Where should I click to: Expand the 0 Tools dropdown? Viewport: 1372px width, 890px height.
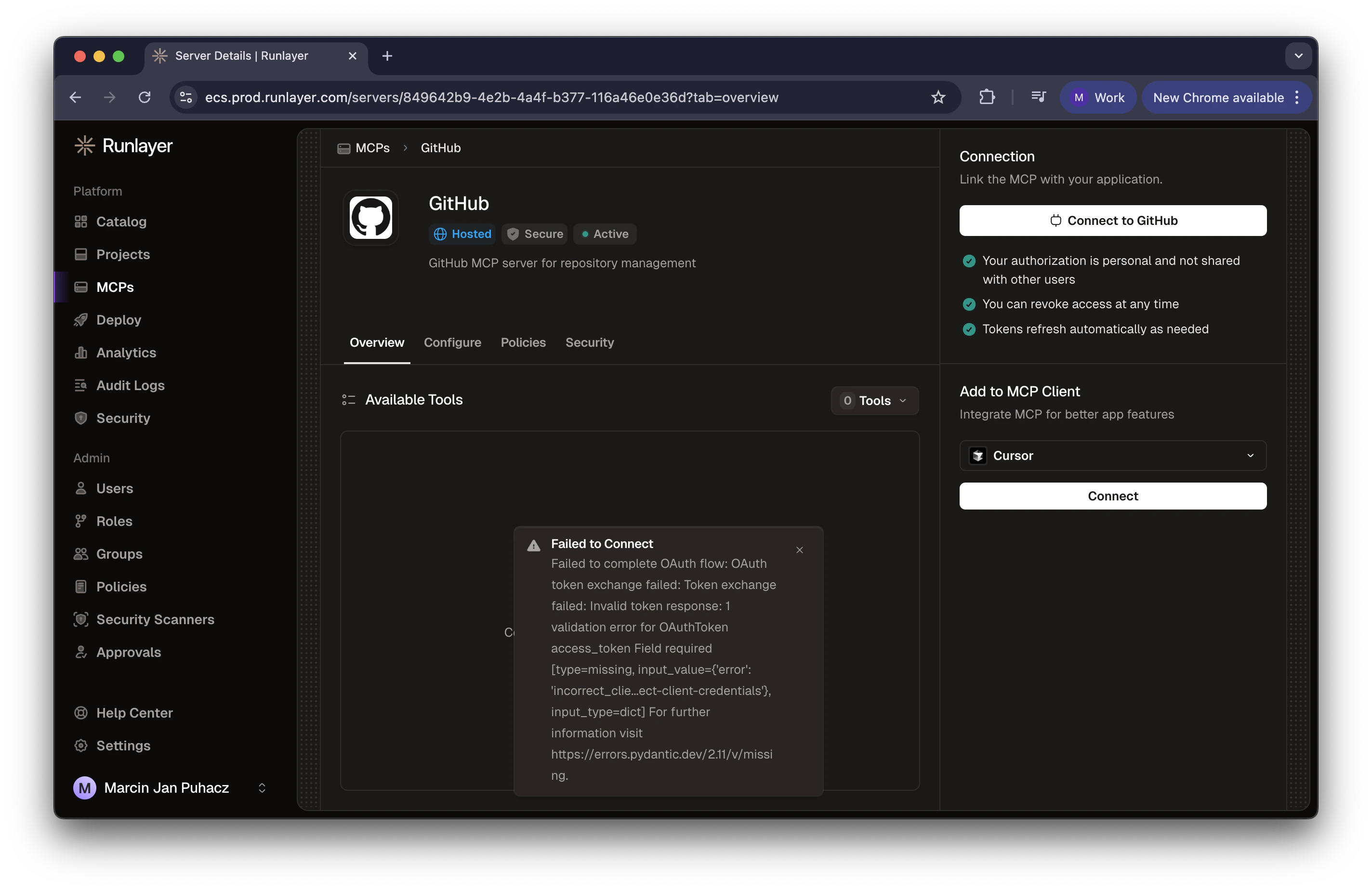coord(874,401)
